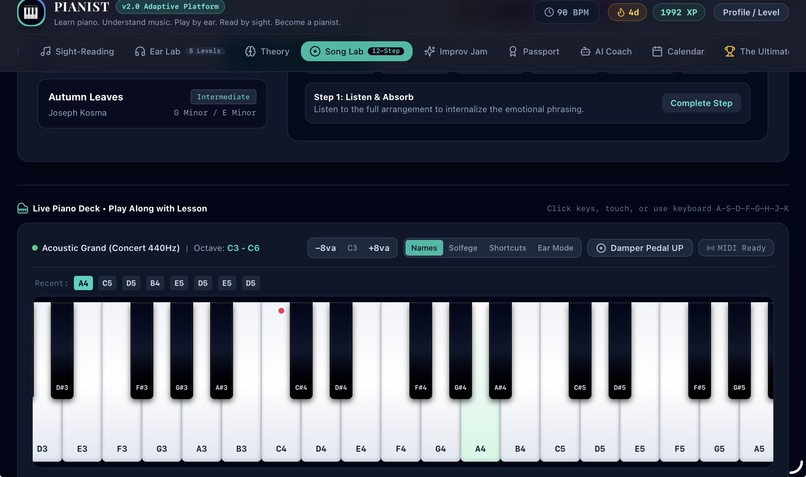
Task: Click the trophy icon of The Ultimate
Action: (x=729, y=51)
